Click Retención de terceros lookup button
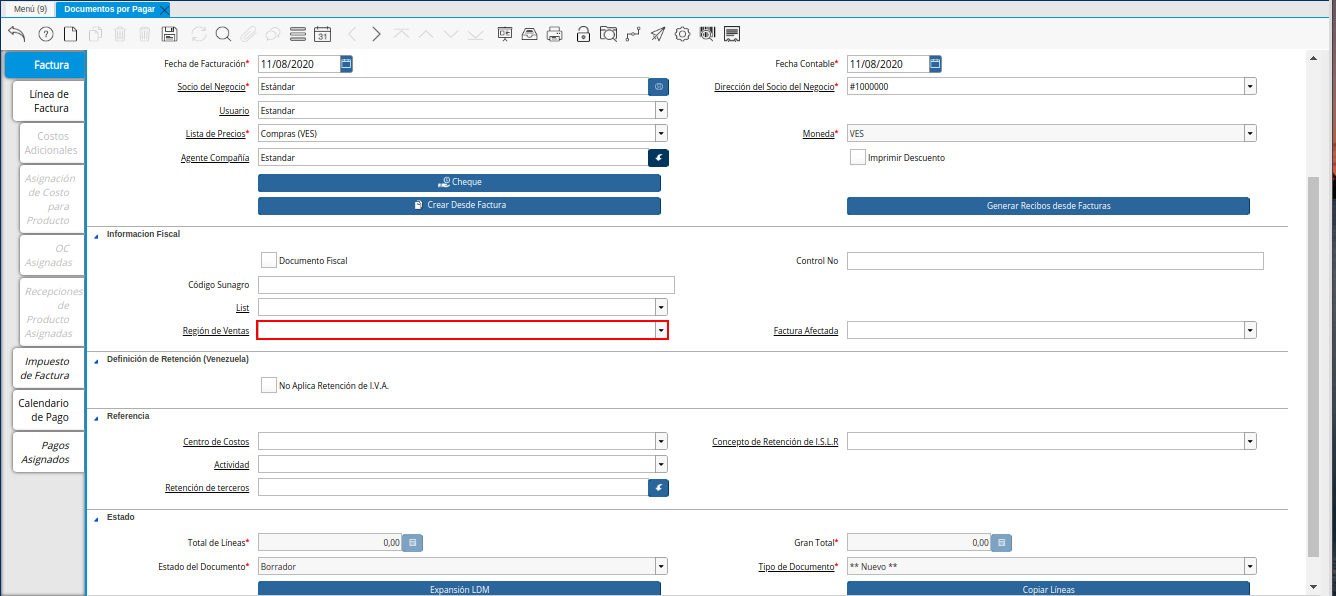The image size is (1336, 596). click(658, 487)
